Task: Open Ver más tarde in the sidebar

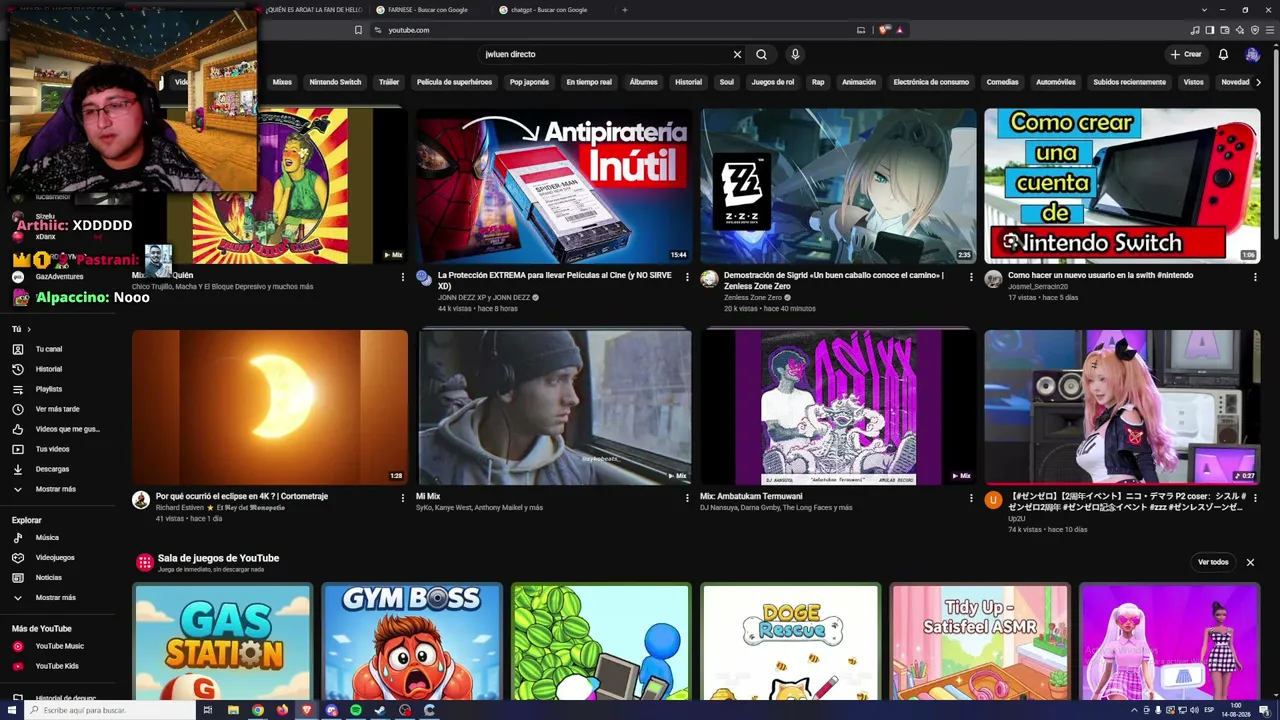Action: pos(60,409)
